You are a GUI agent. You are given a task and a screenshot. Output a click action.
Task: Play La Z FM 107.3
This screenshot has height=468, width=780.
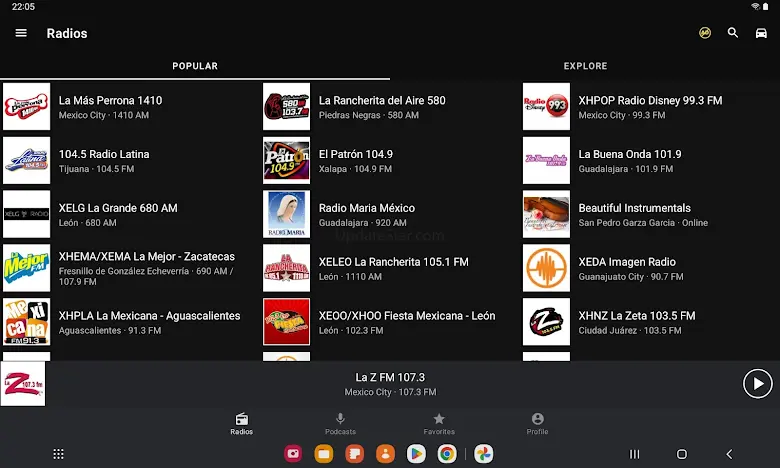[757, 383]
